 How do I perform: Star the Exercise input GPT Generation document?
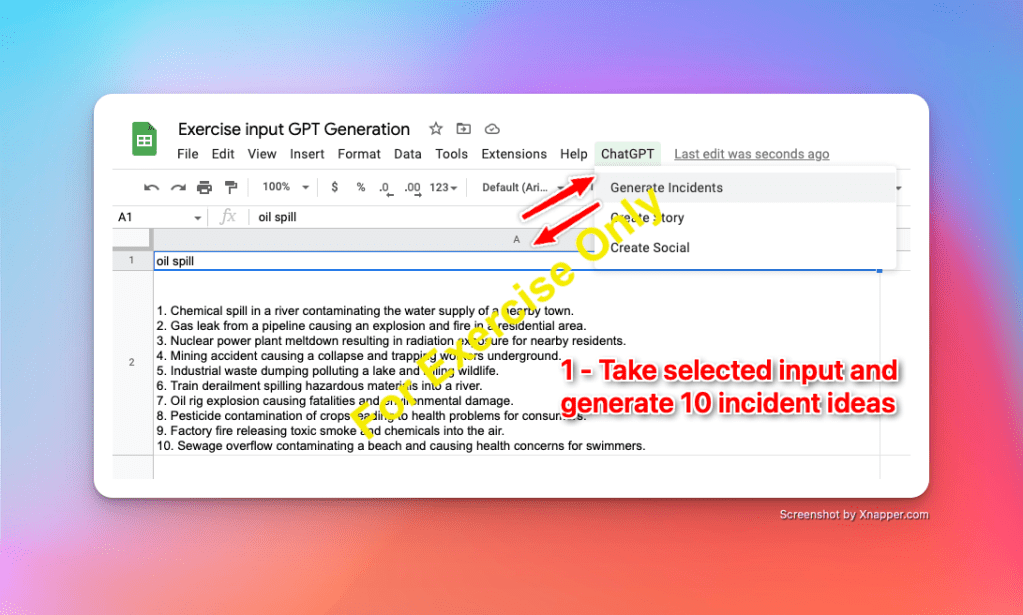point(435,129)
